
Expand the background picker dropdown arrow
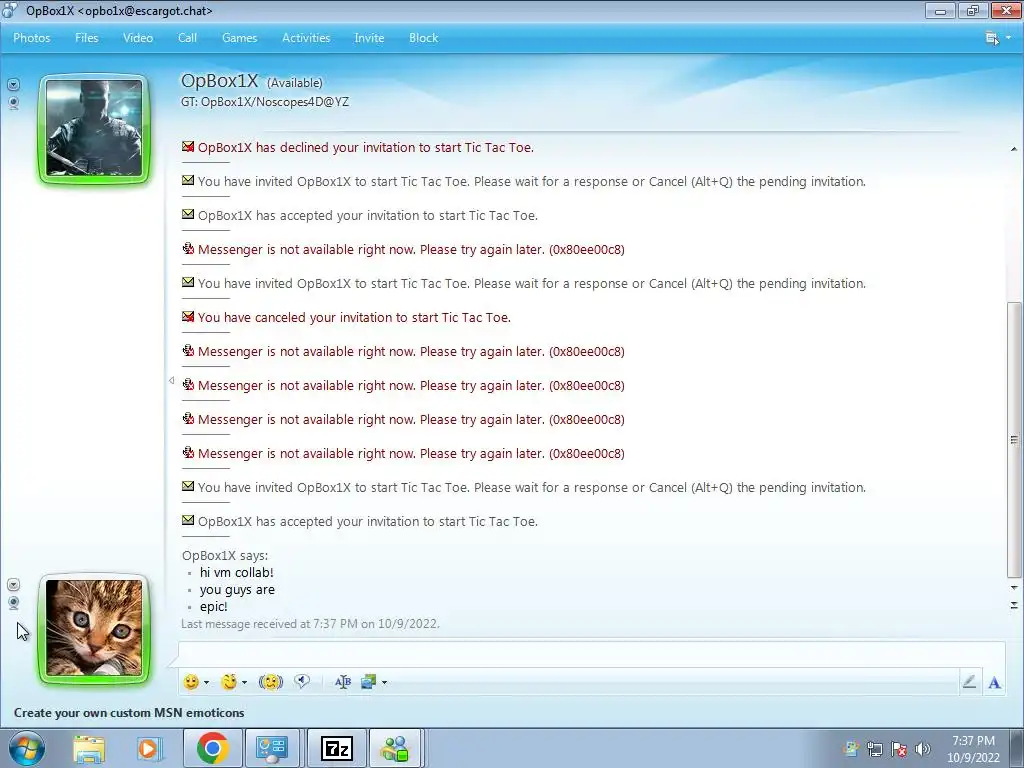point(384,682)
